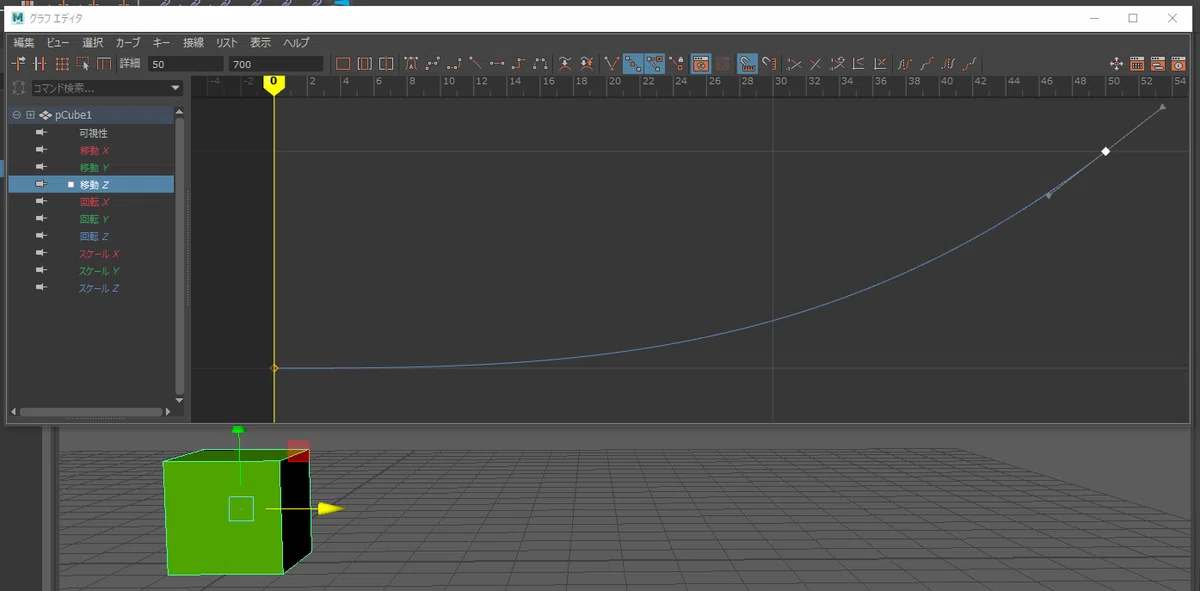Click the plus box next to pCube1
This screenshot has height=591, width=1200.
tap(30, 115)
